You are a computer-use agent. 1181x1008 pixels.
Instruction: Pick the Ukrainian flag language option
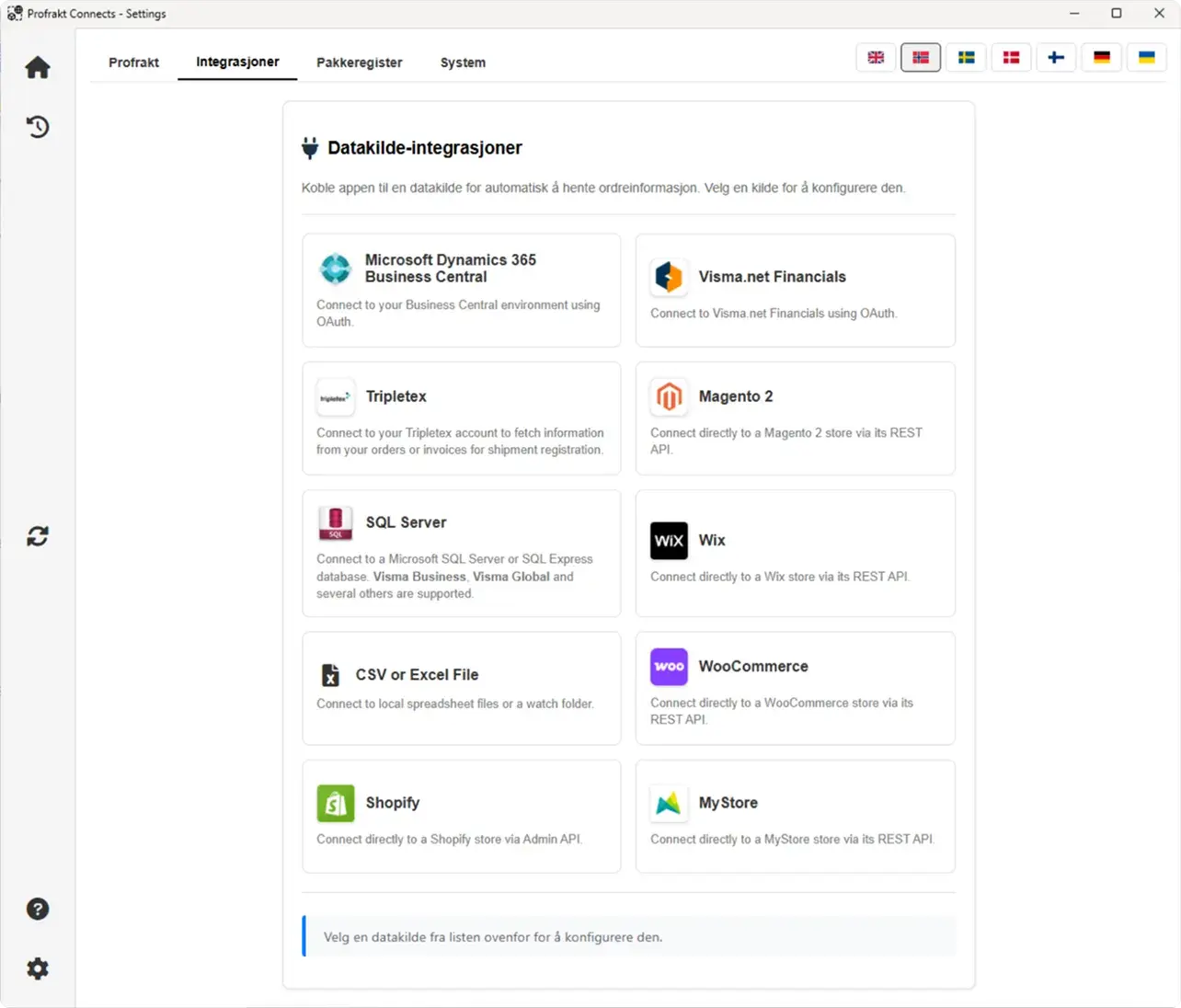[1146, 57]
